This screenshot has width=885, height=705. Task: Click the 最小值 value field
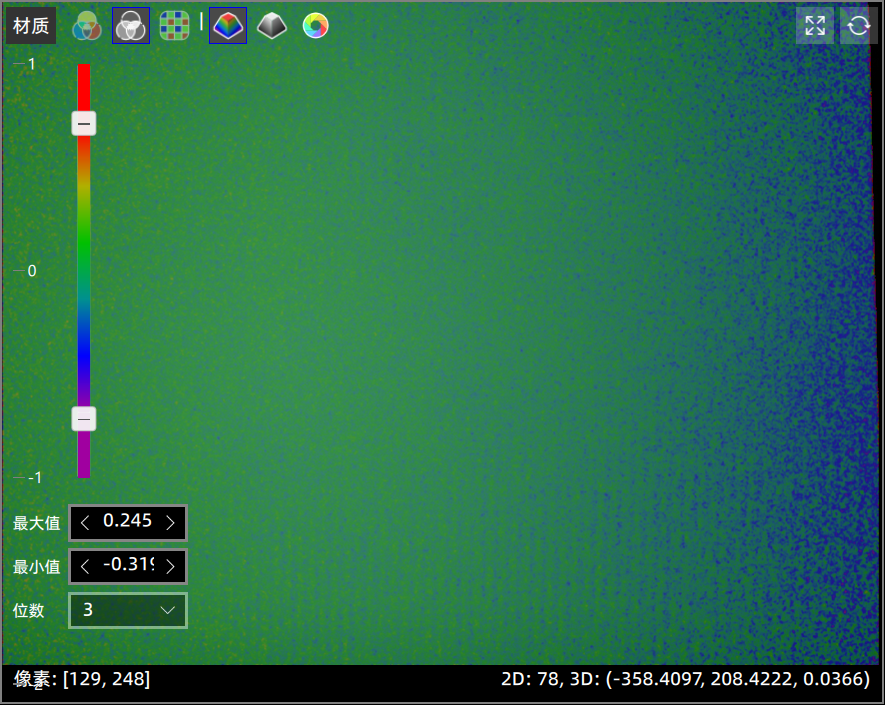[x=128, y=566]
